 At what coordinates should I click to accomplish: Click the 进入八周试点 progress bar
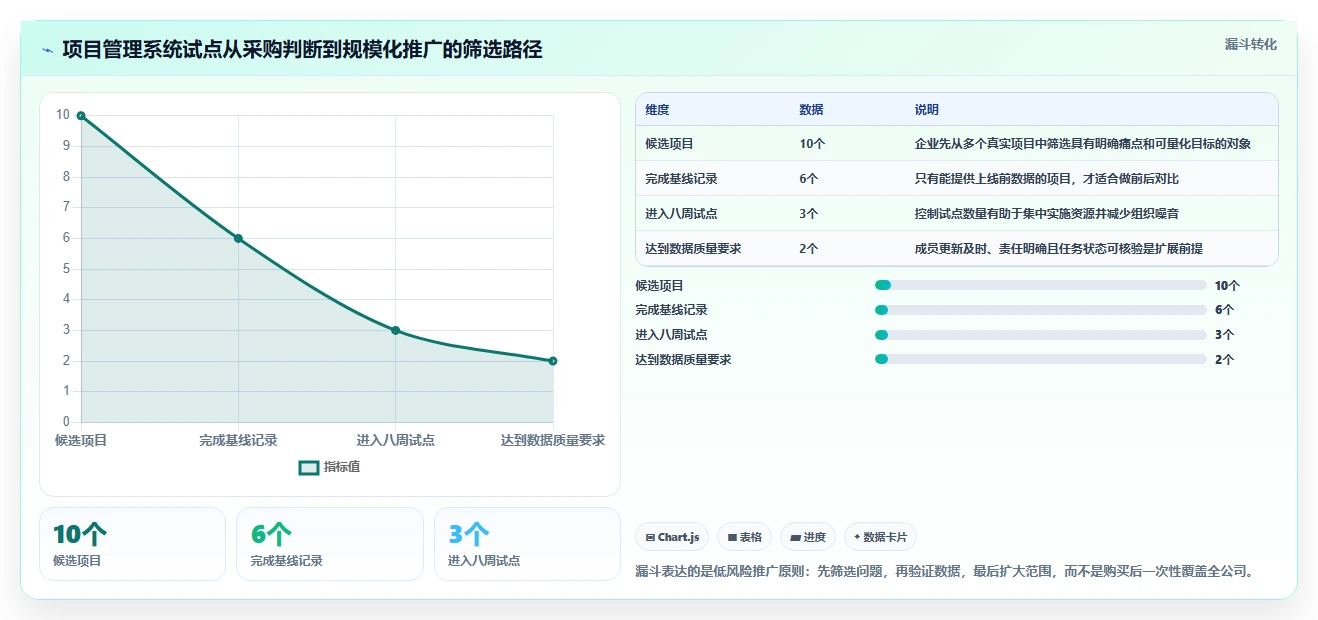[x=1040, y=335]
